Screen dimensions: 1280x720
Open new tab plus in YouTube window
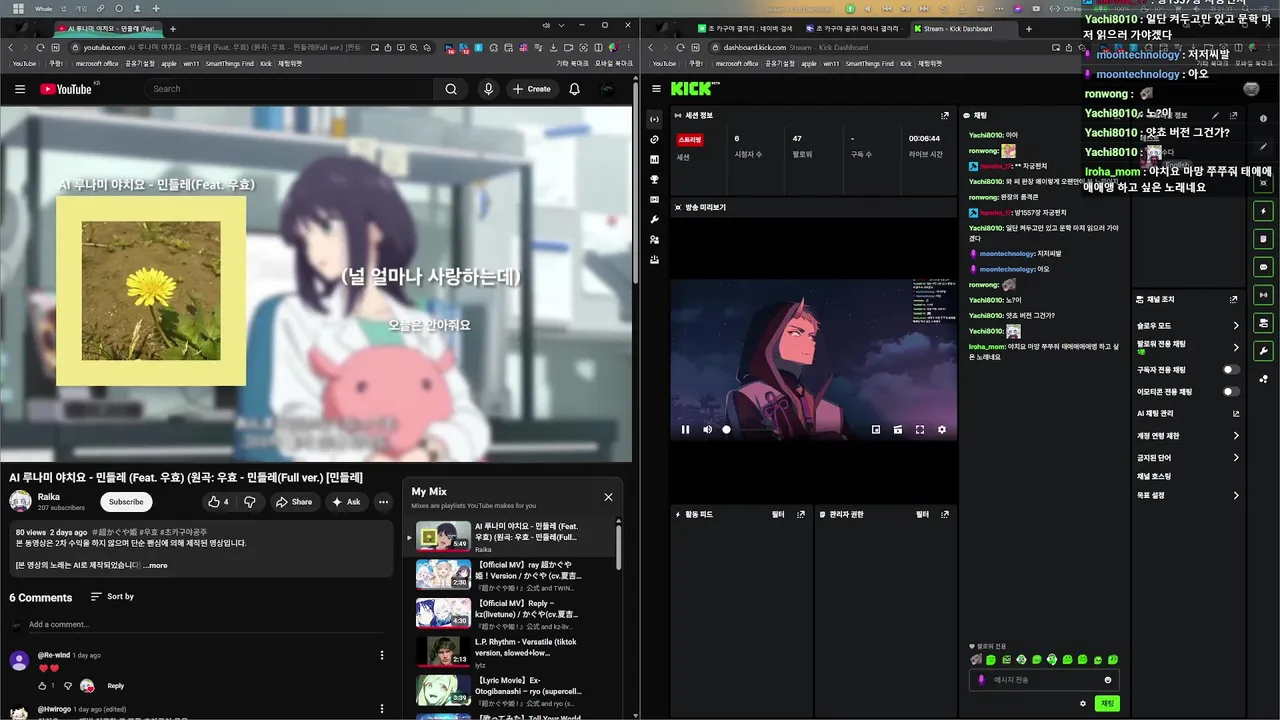coord(173,29)
